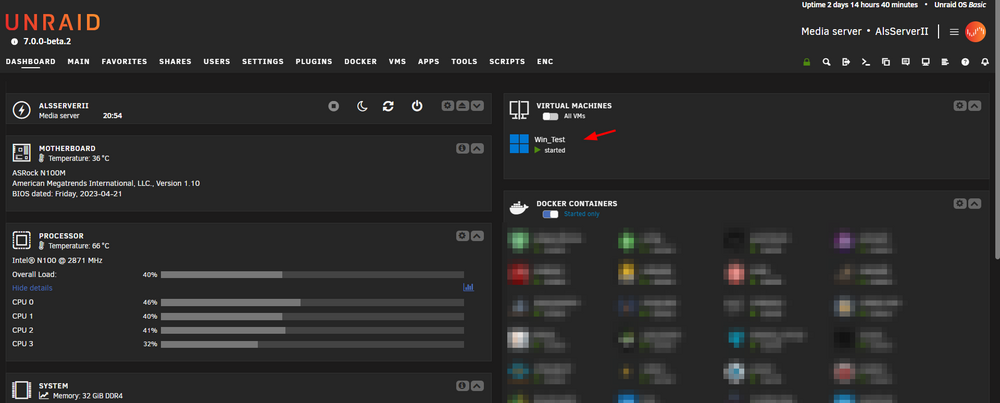This screenshot has height=403, width=1000.
Task: Switch to the Scripts tab
Action: (507, 62)
